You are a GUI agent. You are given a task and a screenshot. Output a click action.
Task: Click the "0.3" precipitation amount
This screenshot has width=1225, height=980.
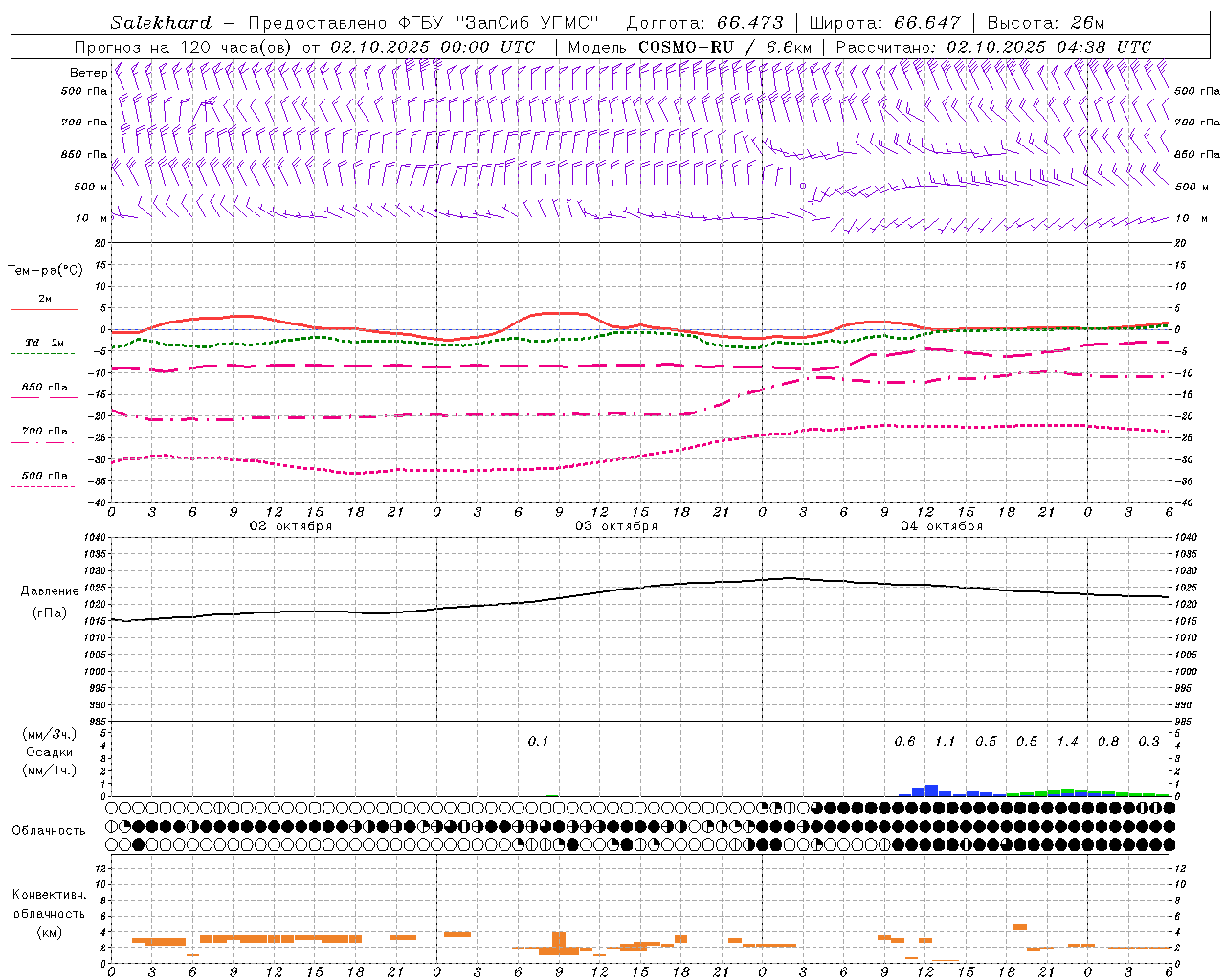[x=1148, y=741]
